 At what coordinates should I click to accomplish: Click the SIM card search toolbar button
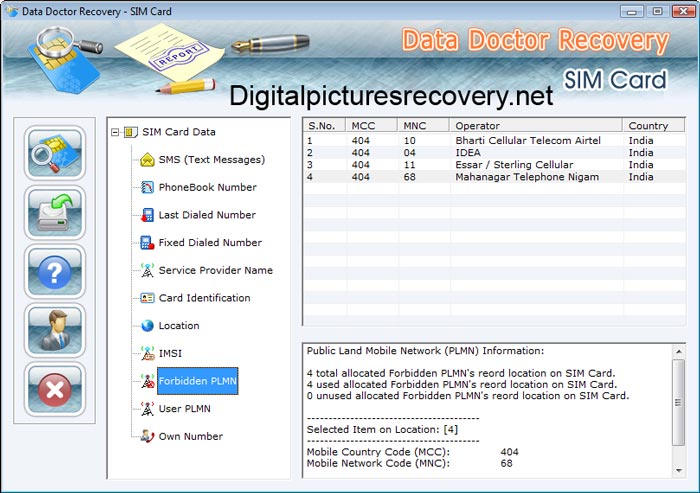click(x=55, y=153)
